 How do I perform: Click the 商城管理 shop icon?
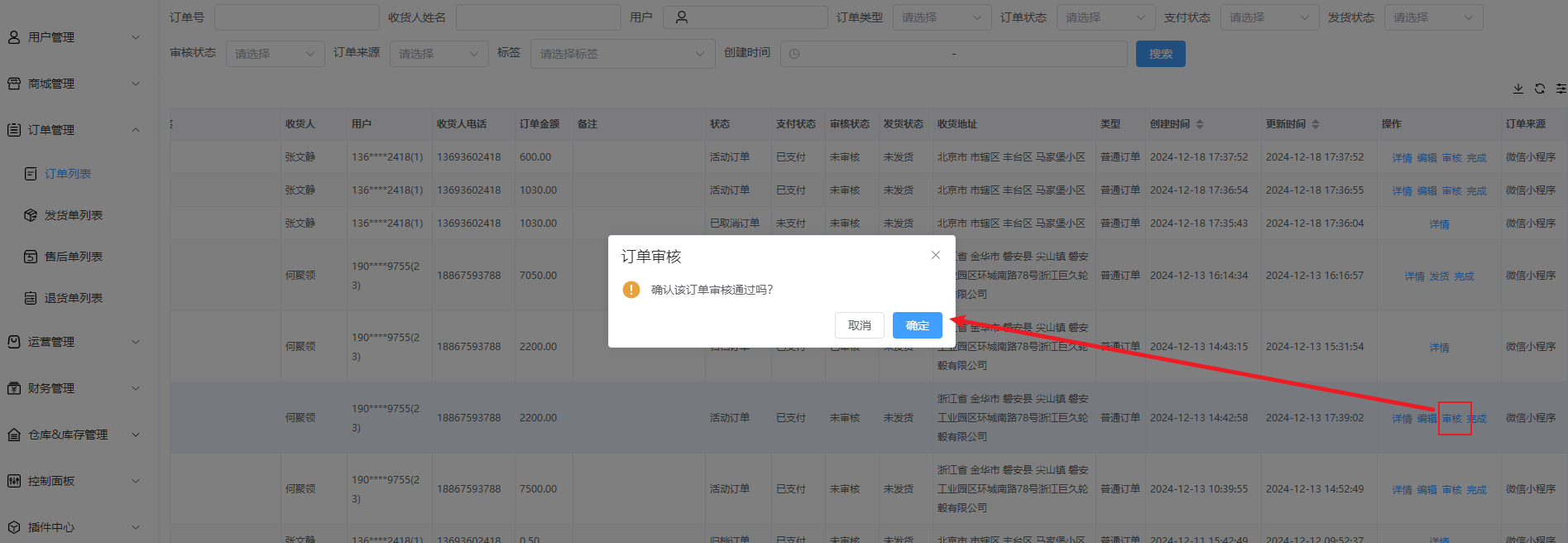pyautogui.click(x=14, y=84)
